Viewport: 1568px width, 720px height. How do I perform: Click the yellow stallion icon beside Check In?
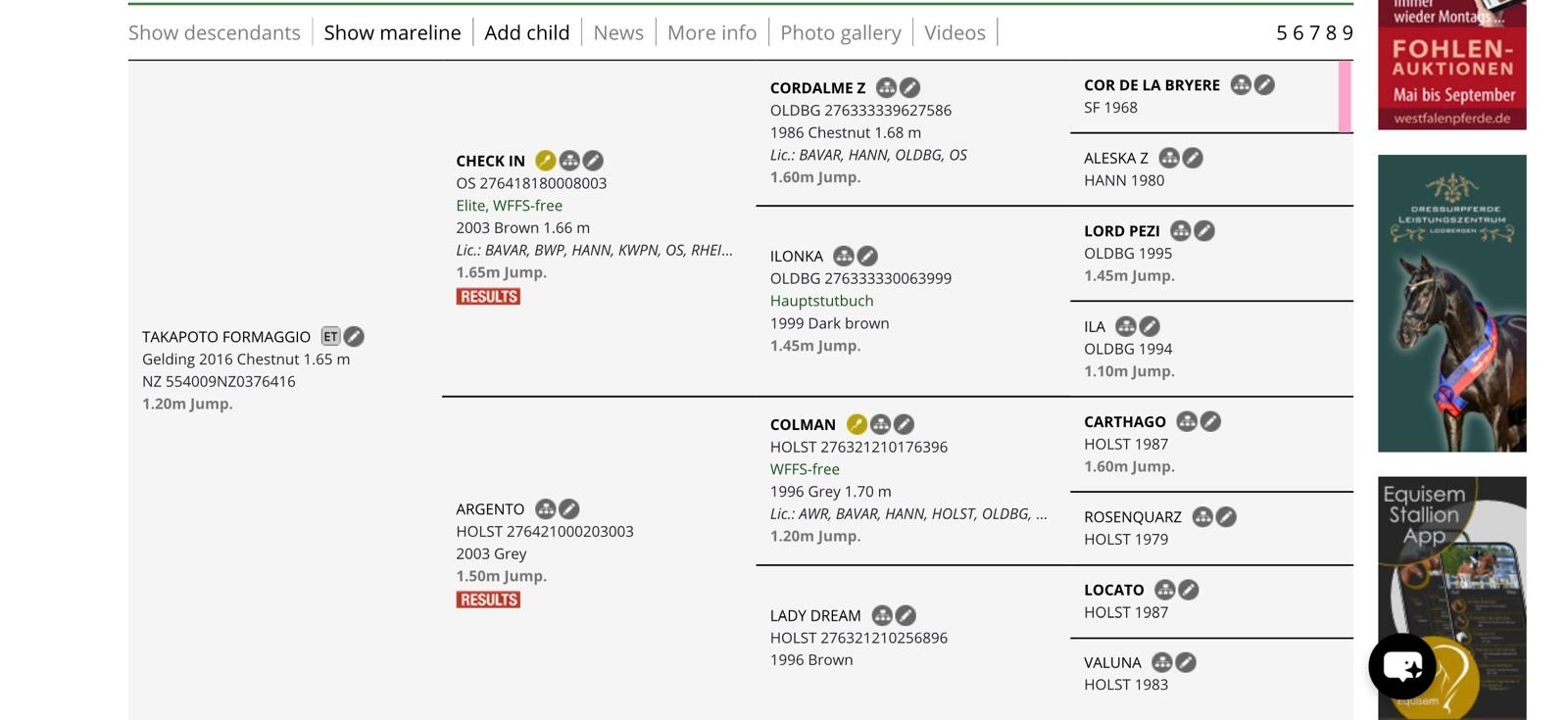(545, 161)
